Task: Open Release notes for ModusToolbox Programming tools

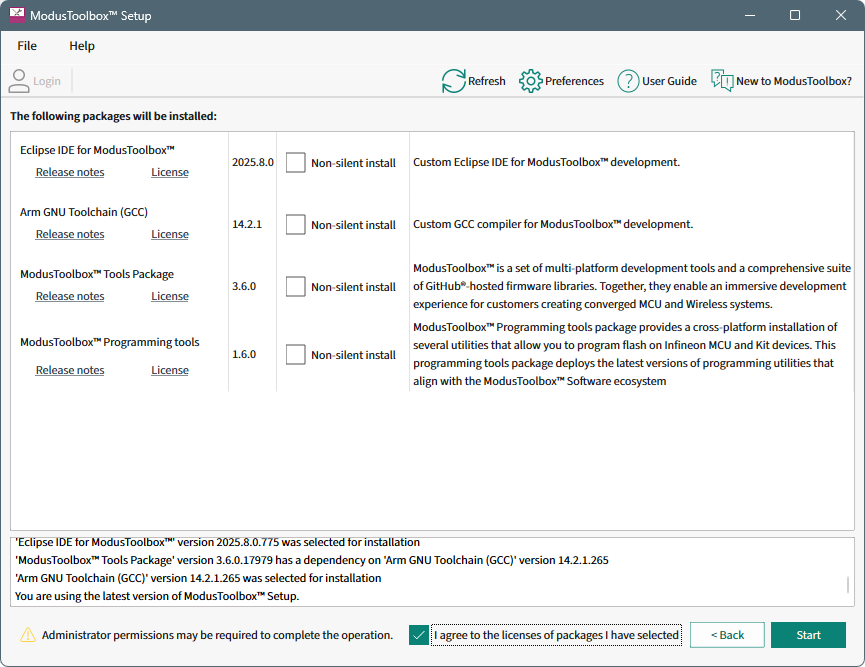Action: click(70, 370)
